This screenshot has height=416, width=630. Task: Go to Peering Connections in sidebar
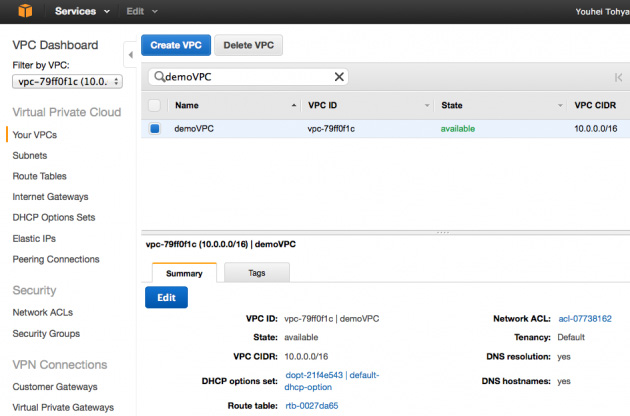(56, 259)
